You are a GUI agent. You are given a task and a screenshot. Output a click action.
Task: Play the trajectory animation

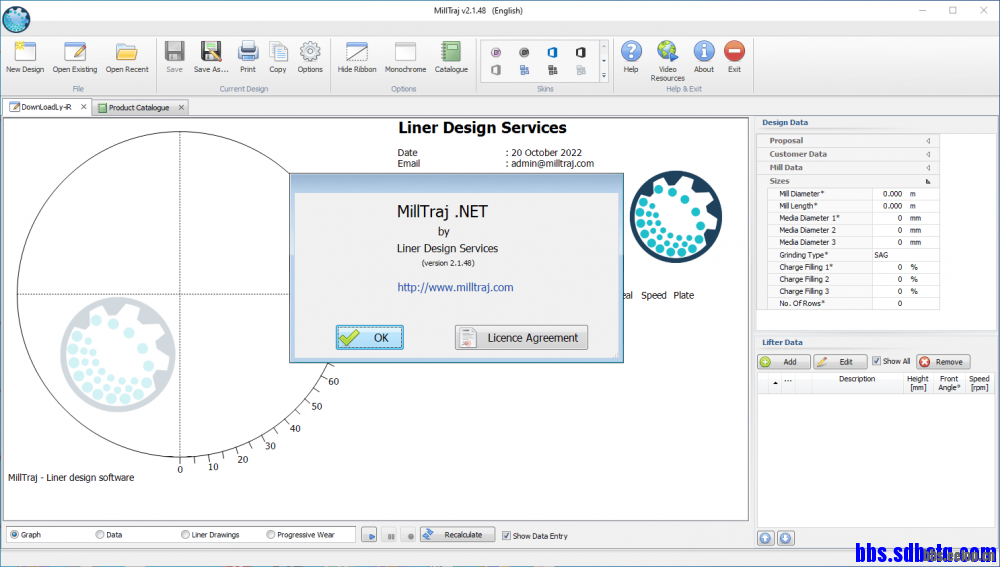[x=369, y=536]
